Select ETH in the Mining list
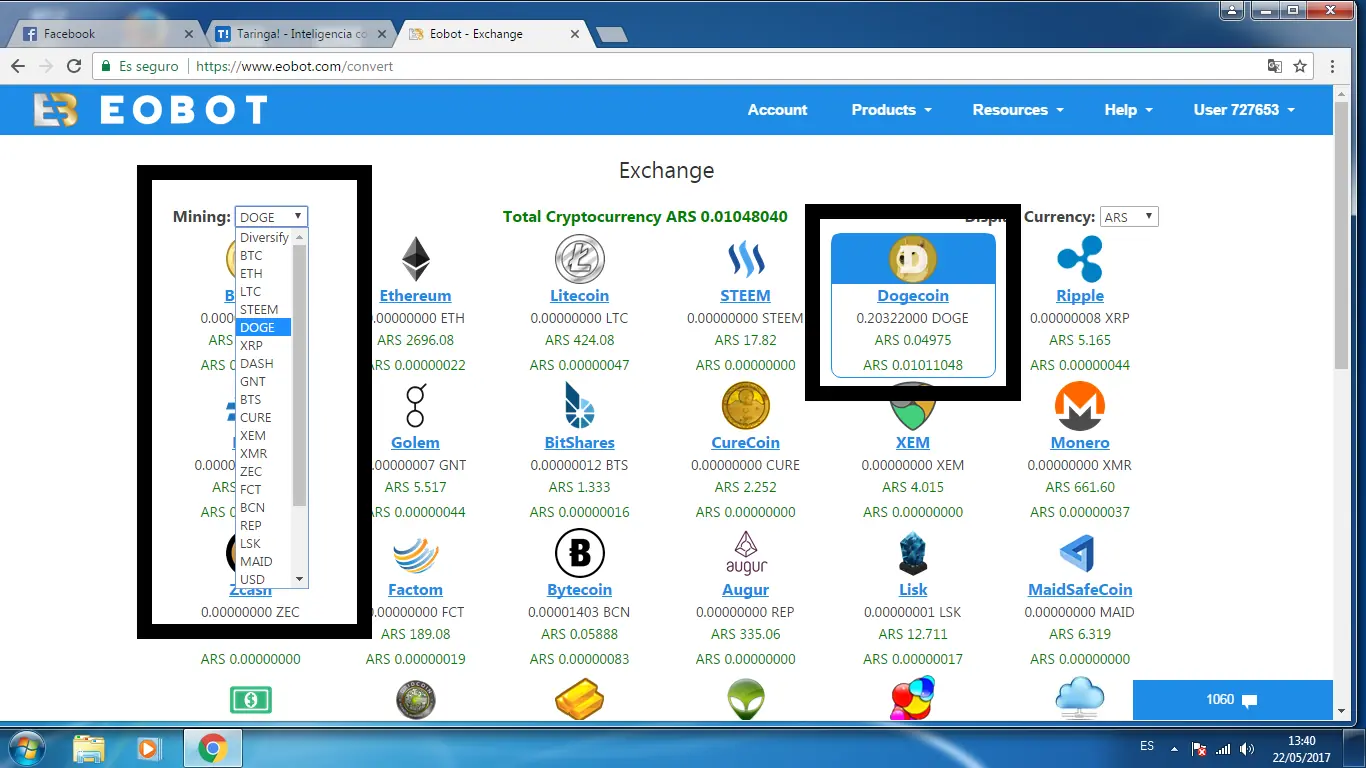 point(264,274)
